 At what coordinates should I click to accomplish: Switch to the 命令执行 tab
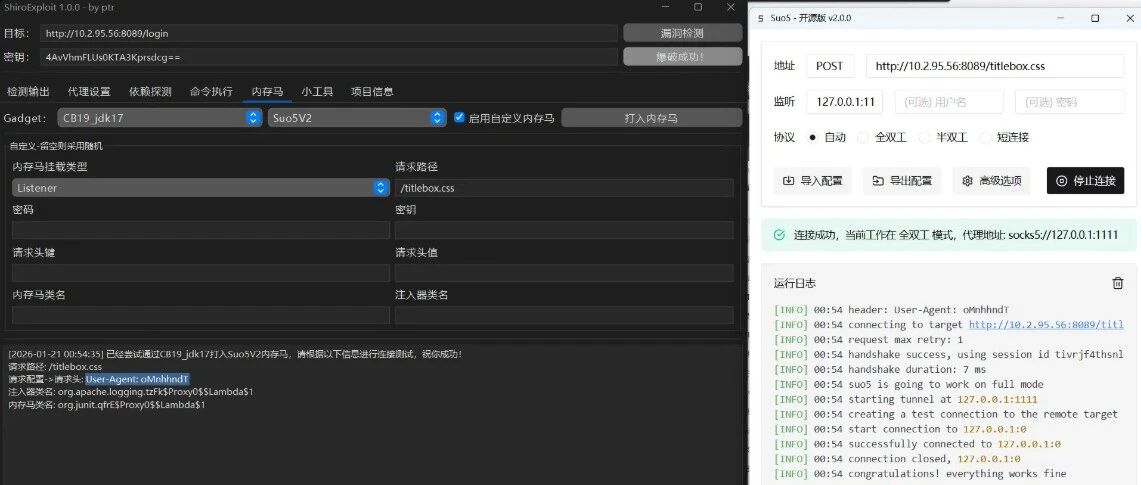(211, 92)
